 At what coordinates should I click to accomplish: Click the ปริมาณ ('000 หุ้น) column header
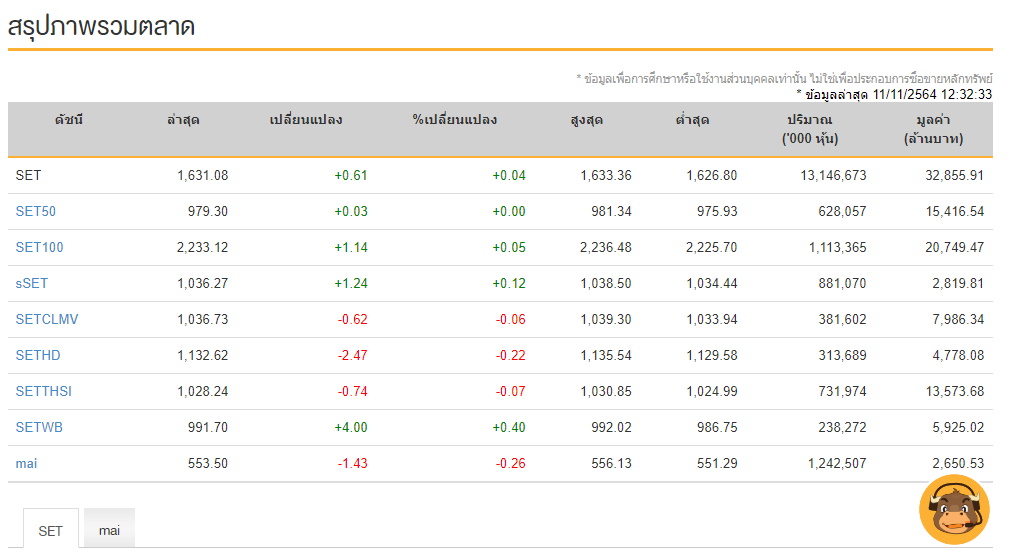(810, 129)
